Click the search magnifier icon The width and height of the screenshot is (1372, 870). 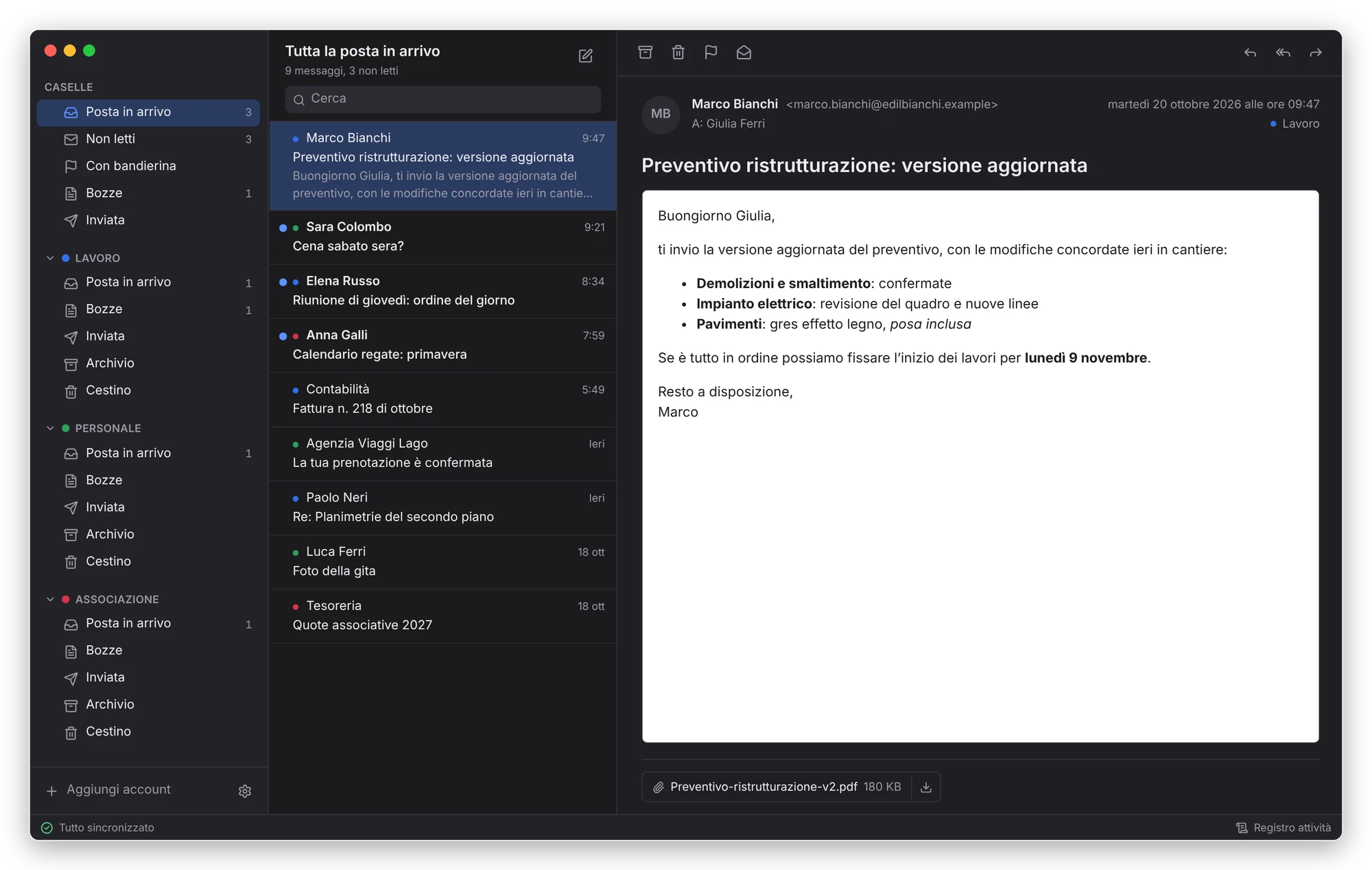click(x=299, y=99)
